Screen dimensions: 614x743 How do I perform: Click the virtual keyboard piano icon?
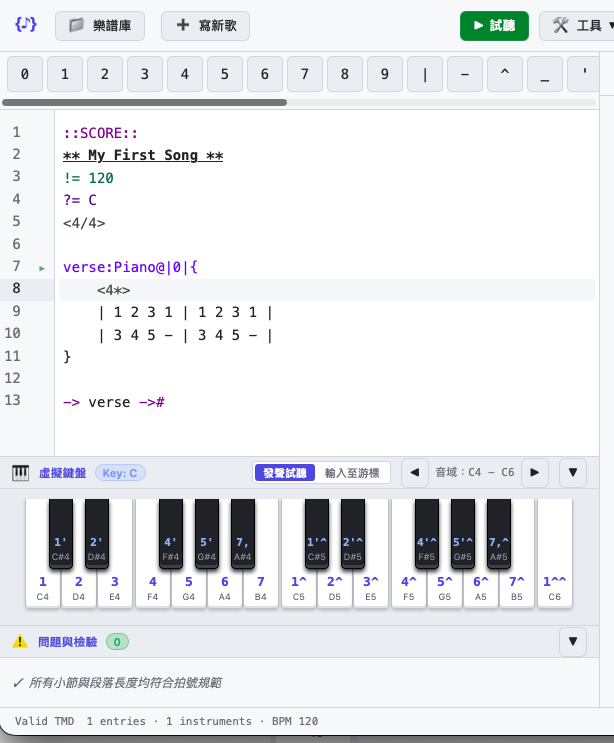(x=20, y=473)
